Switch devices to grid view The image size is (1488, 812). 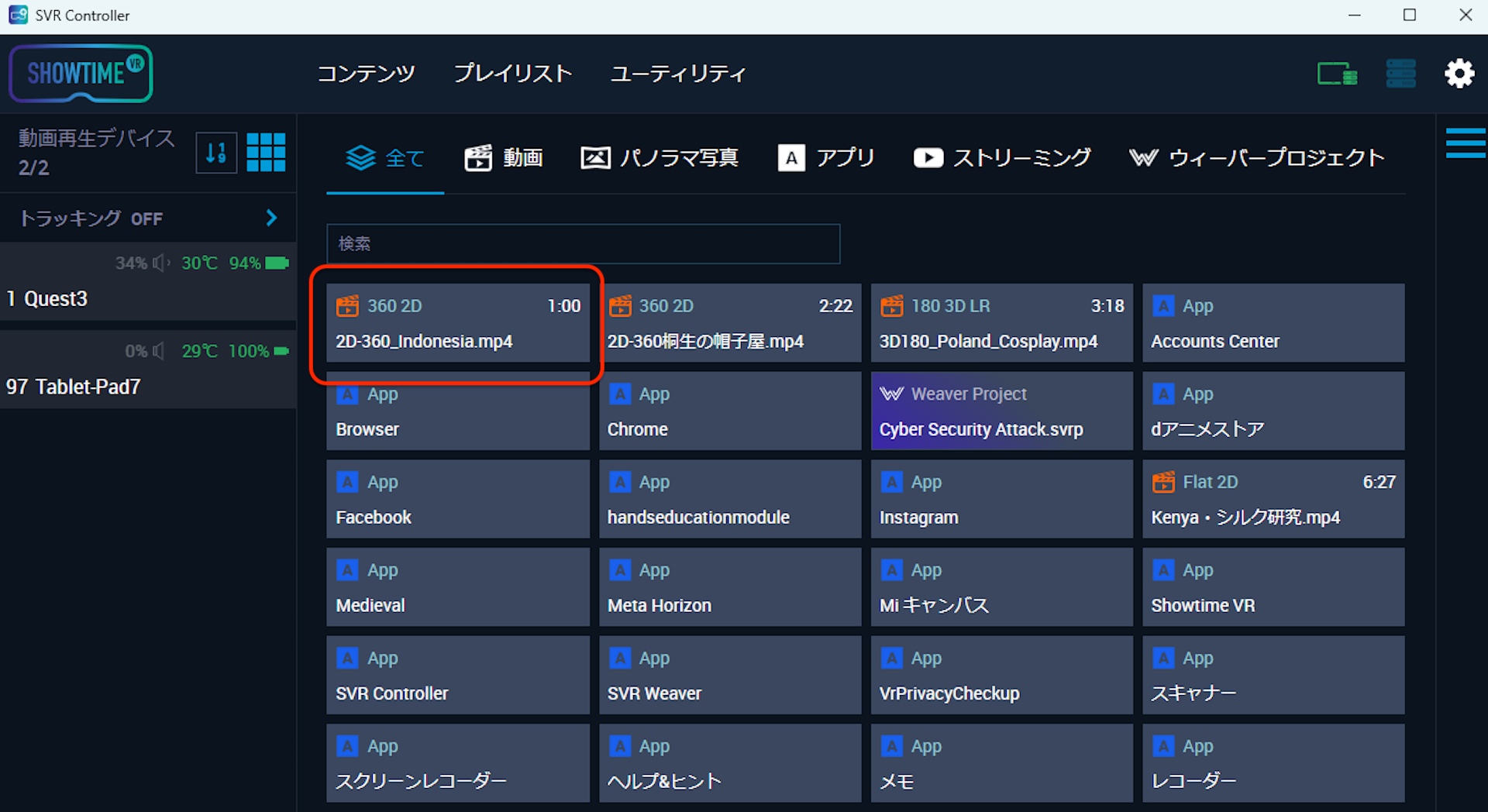[x=266, y=152]
